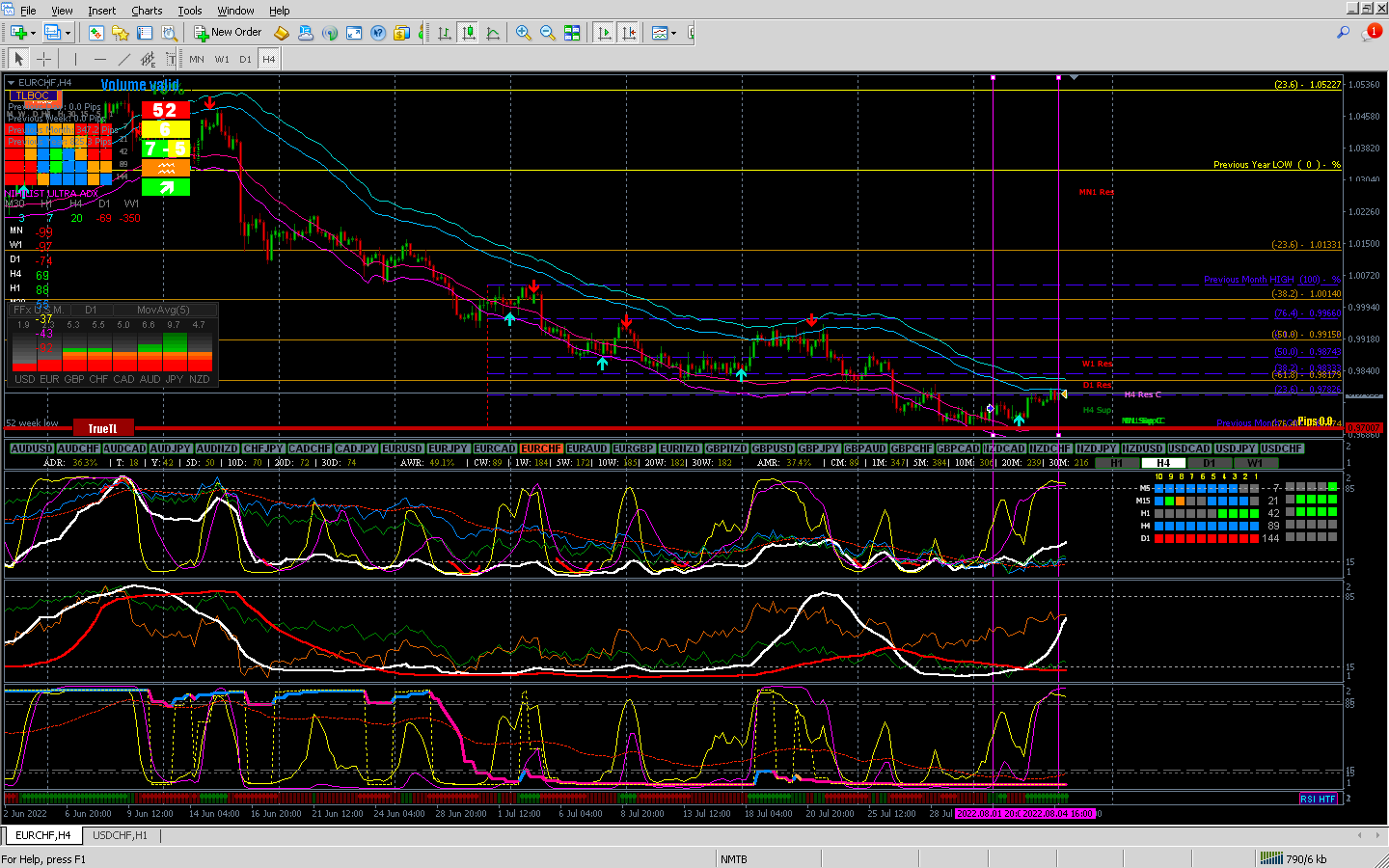Viewport: 1389px width, 868px height.
Task: Open the Charts menu
Action: click(x=147, y=11)
